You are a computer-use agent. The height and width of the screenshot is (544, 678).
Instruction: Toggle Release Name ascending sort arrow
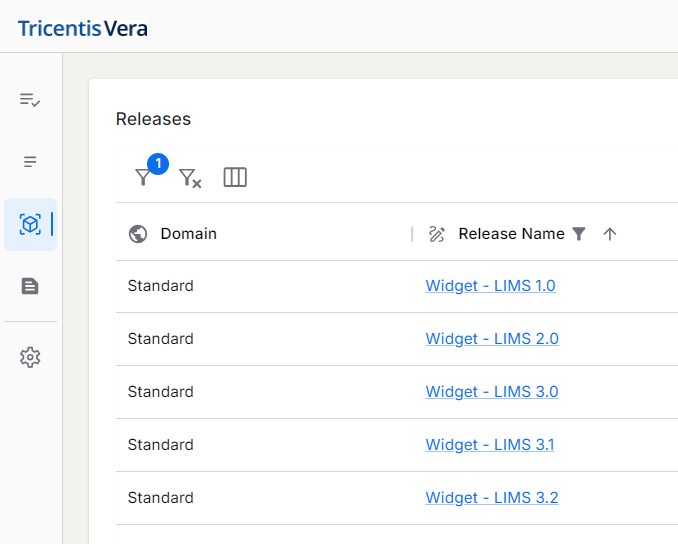click(610, 234)
